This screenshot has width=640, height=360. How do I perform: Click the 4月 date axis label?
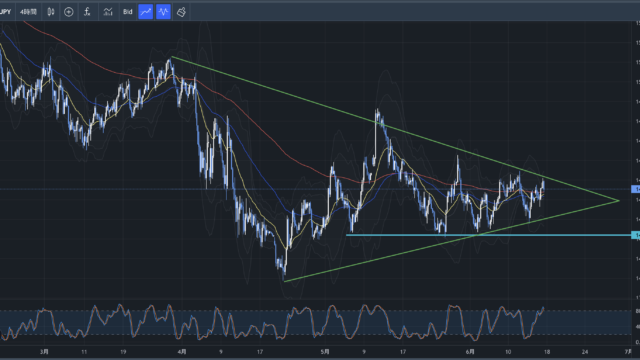tap(182, 351)
